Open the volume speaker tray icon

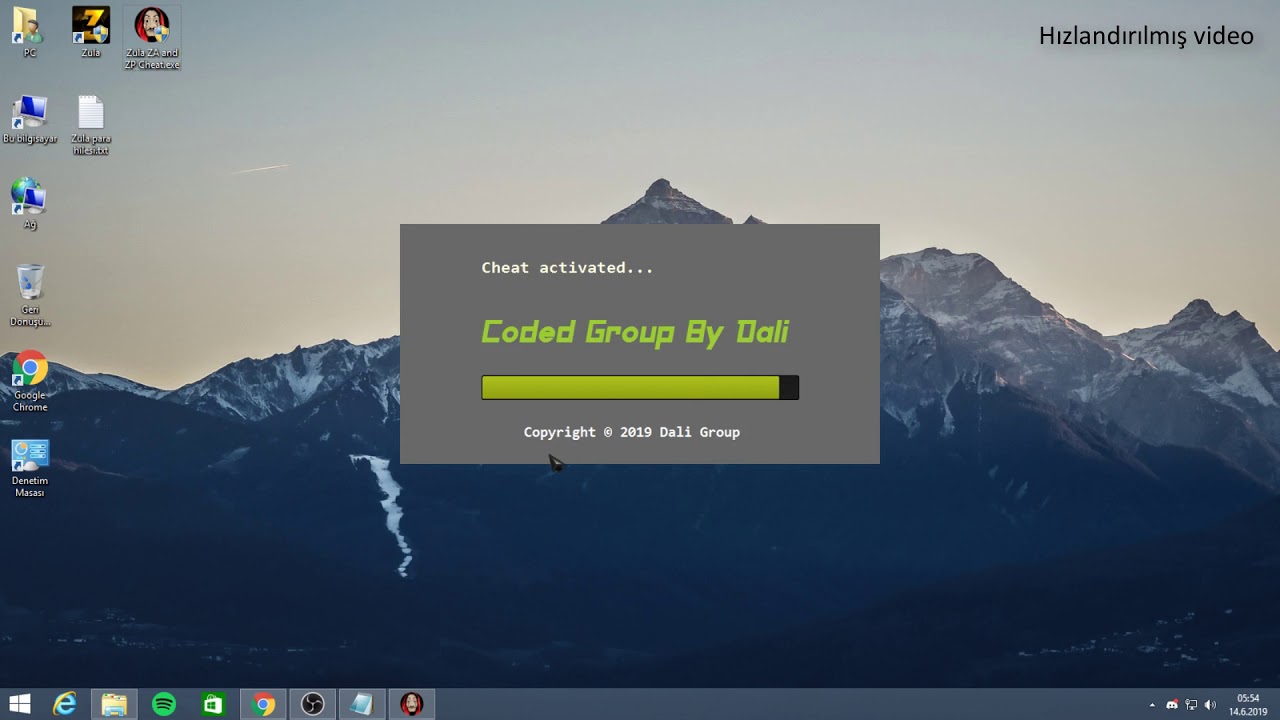pos(1210,705)
